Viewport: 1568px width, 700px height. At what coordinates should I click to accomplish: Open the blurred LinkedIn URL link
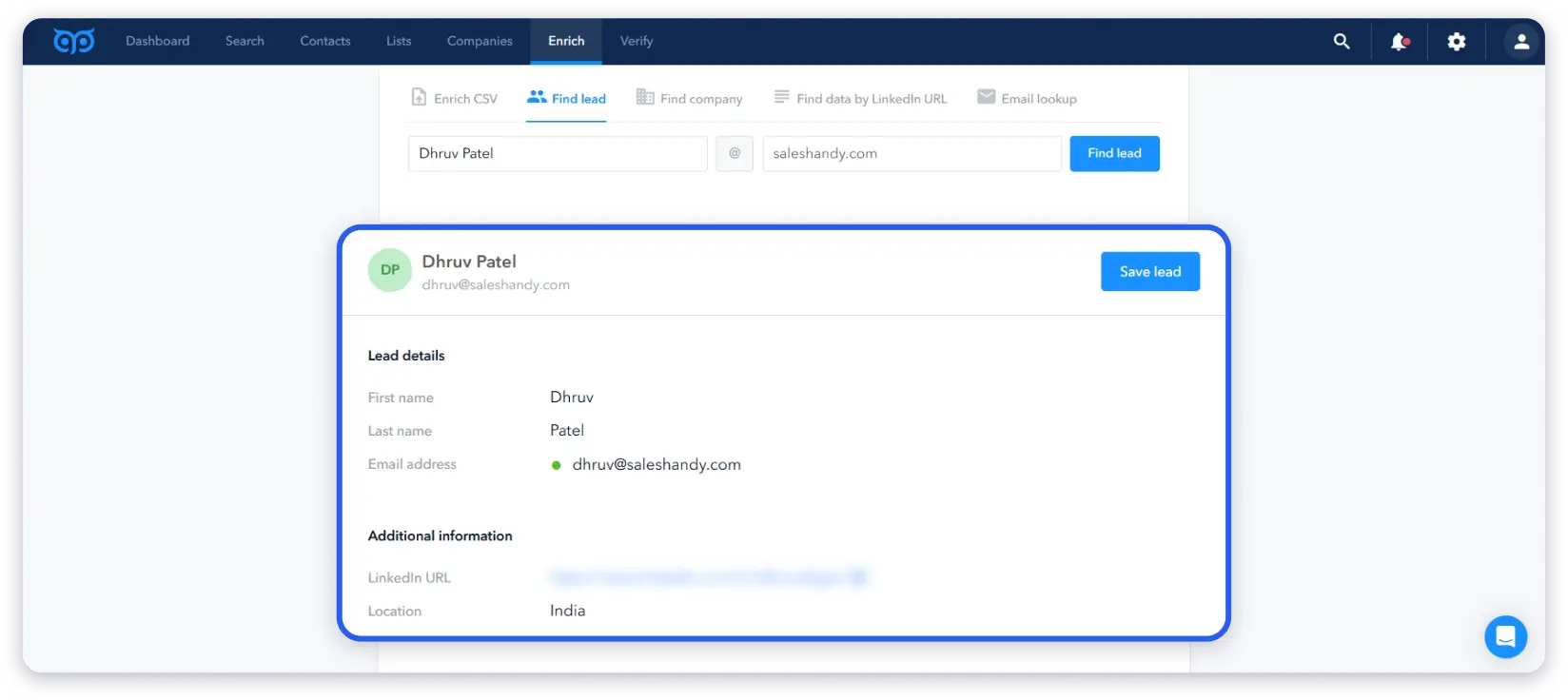click(709, 576)
